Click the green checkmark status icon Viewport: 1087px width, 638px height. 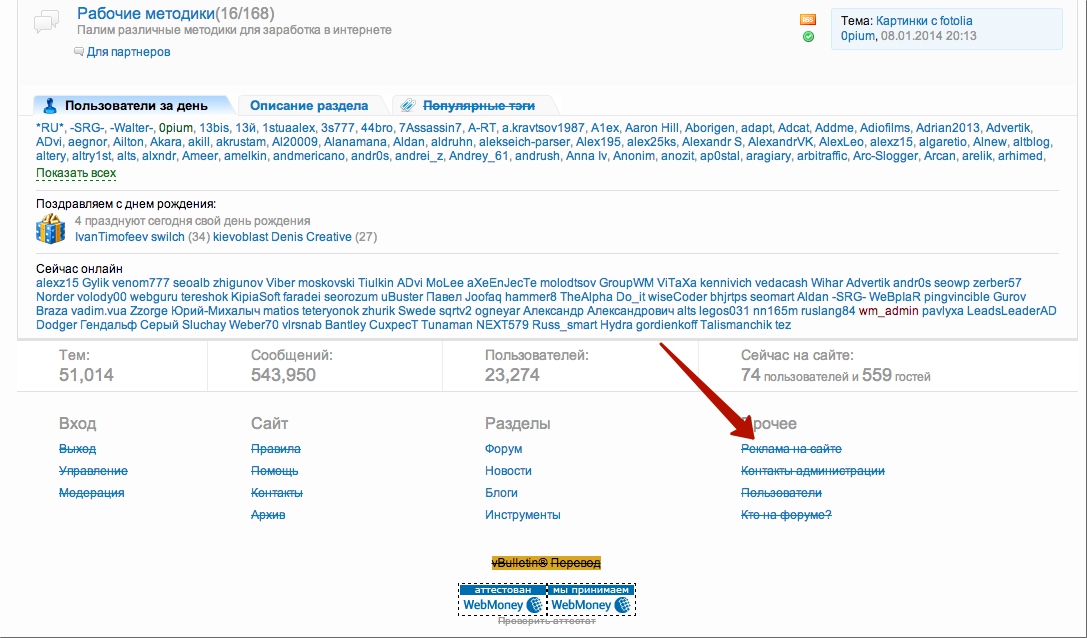point(808,37)
